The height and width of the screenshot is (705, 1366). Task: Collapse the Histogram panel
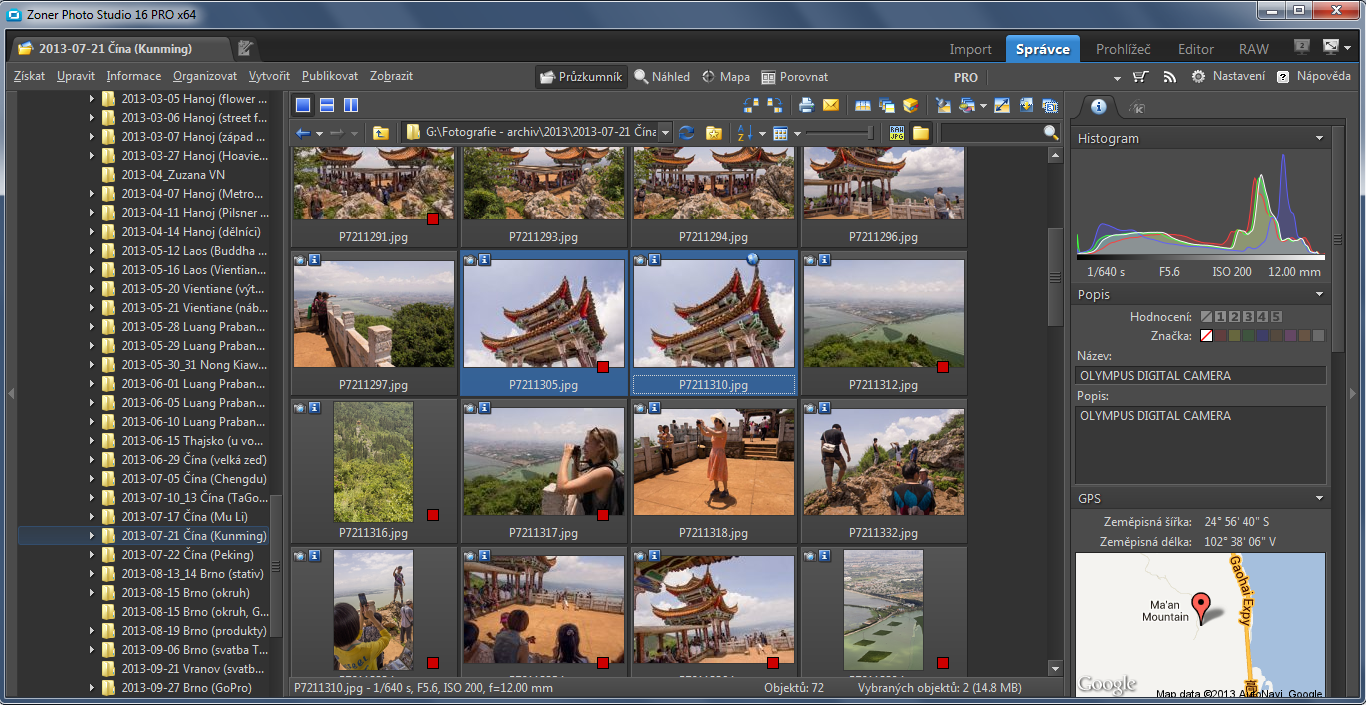pos(1319,139)
